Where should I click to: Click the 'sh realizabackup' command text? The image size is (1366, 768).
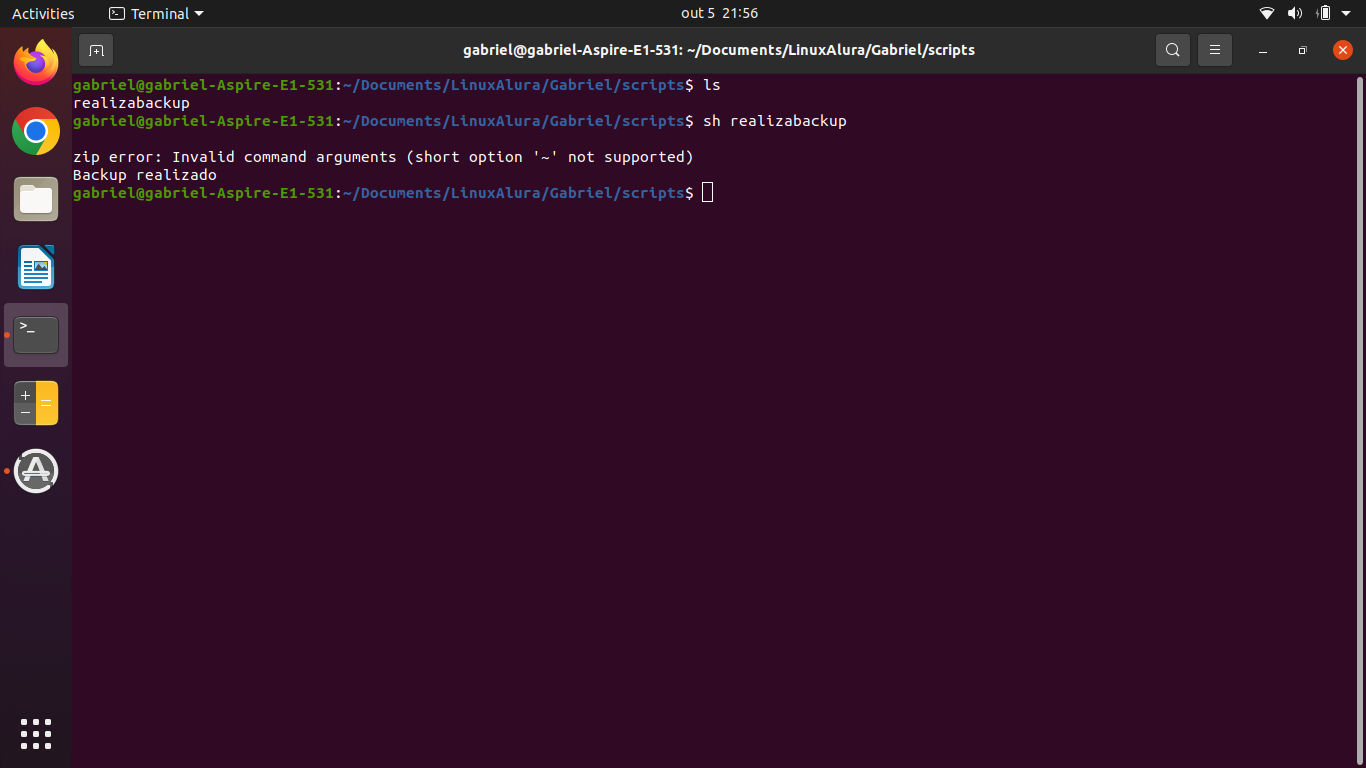click(775, 121)
